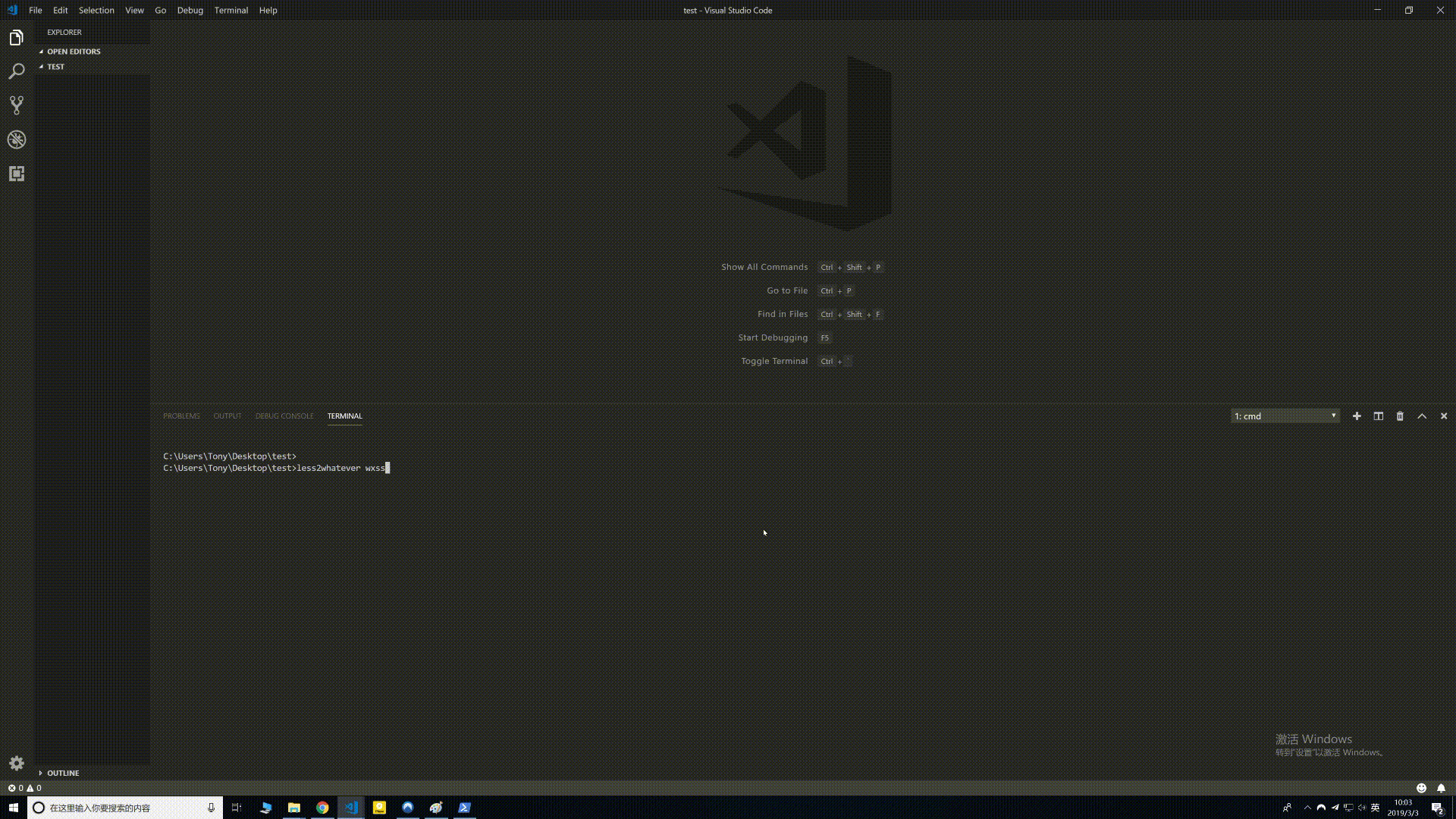Click the Manage gear icon
Image resolution: width=1456 pixels, height=819 pixels.
pyautogui.click(x=17, y=763)
